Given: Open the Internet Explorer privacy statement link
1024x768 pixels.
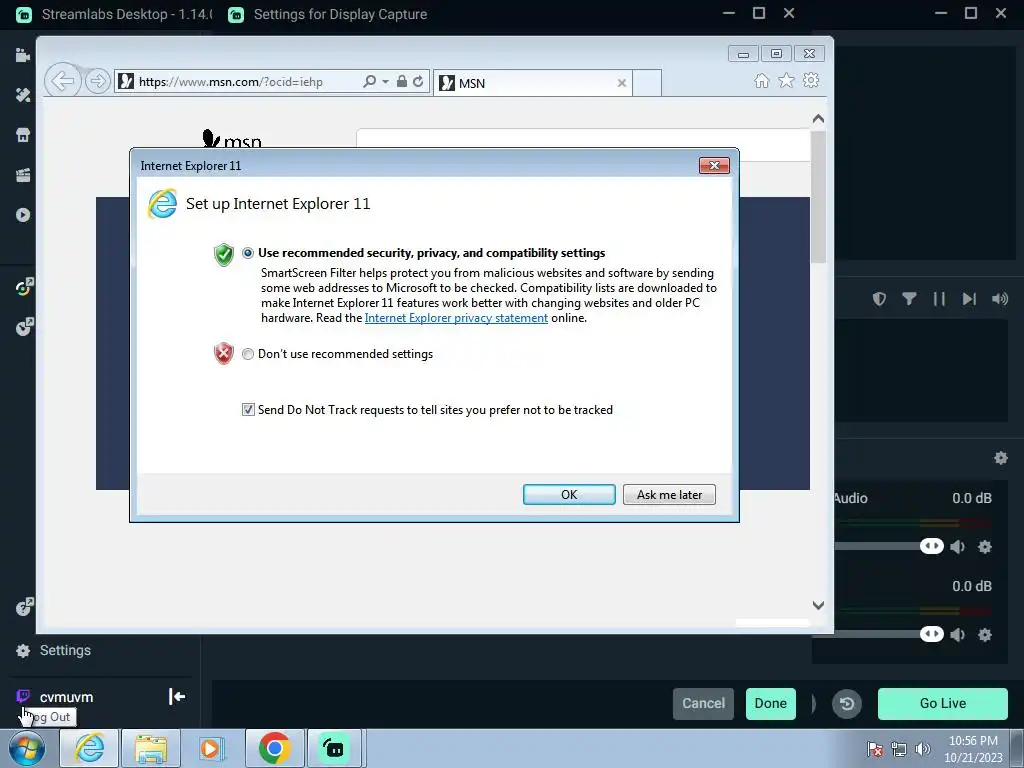Looking at the screenshot, I should coord(456,318).
